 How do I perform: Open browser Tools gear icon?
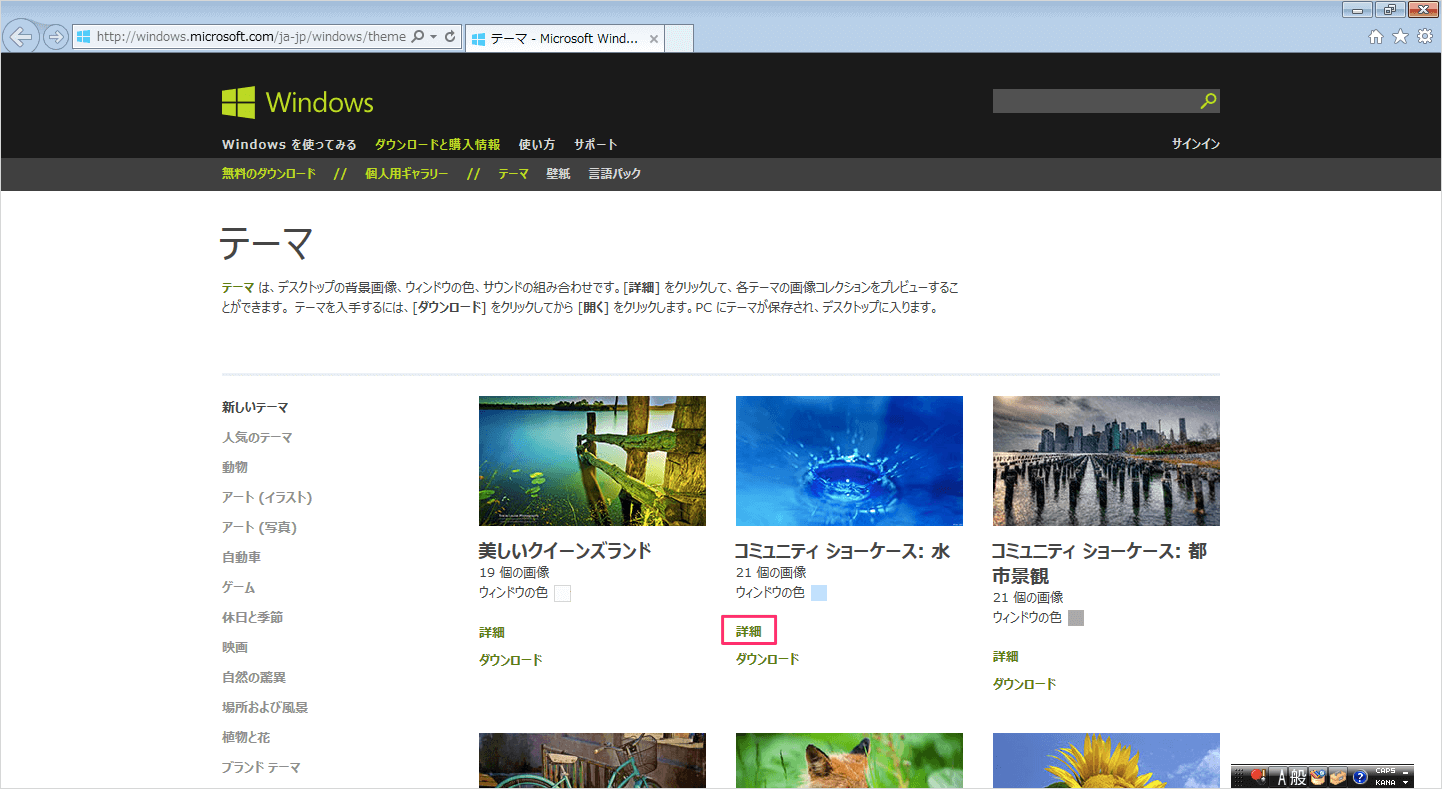pos(1424,37)
